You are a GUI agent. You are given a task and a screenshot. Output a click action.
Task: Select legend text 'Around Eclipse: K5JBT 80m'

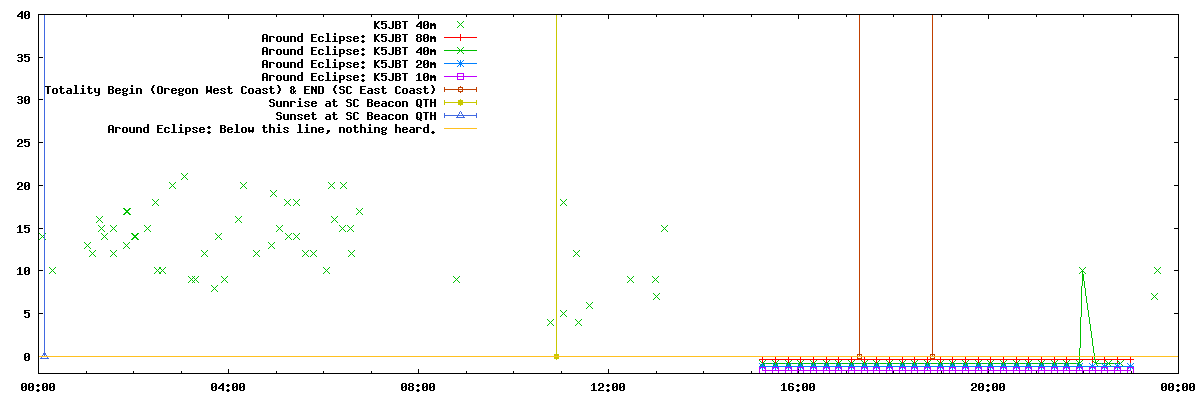(x=349, y=37)
